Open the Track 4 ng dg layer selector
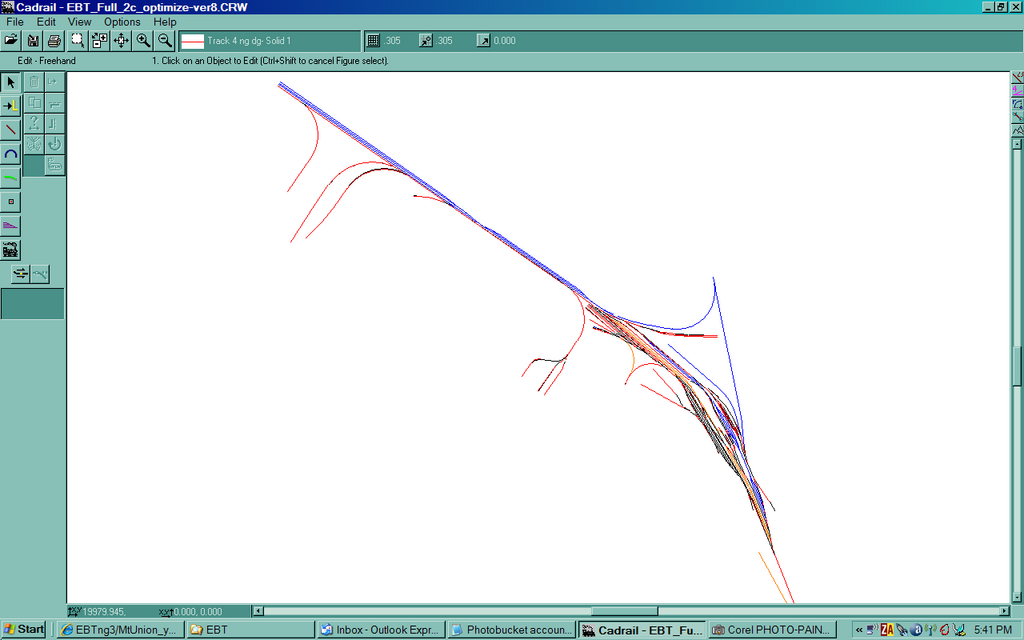 [x=269, y=40]
